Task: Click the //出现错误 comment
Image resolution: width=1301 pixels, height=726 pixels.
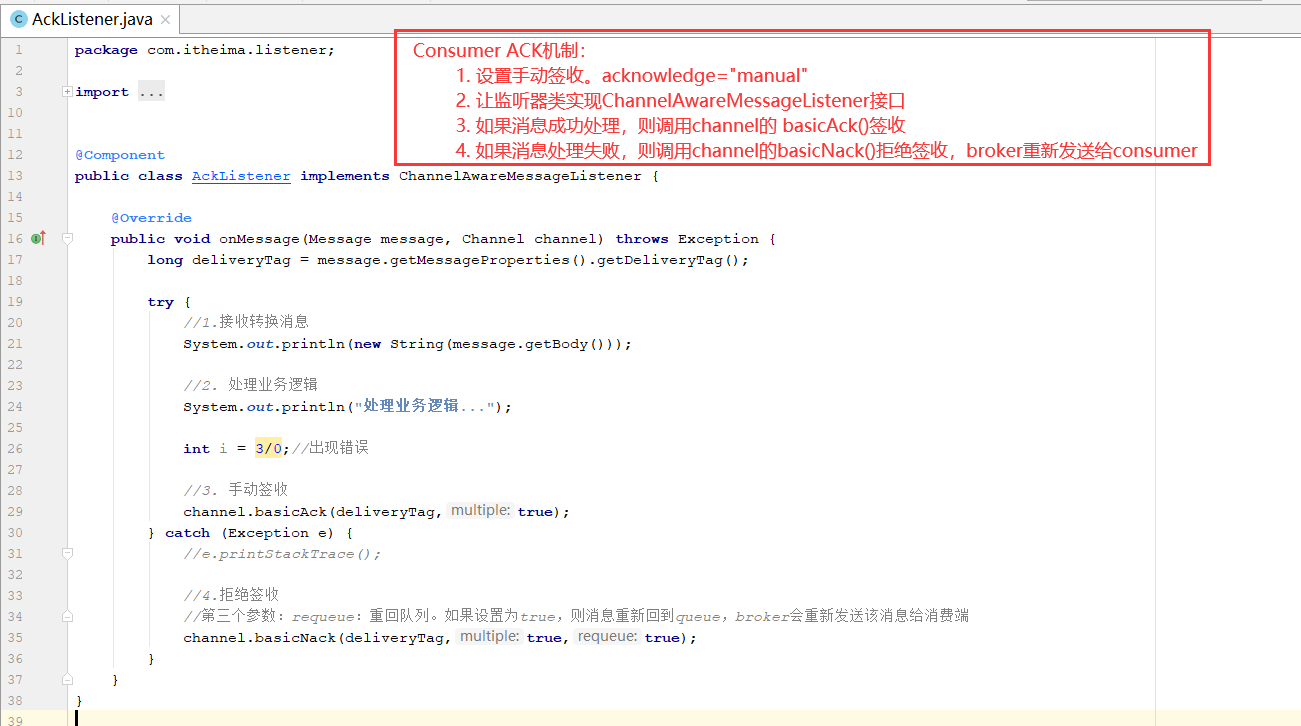Action: (x=331, y=449)
